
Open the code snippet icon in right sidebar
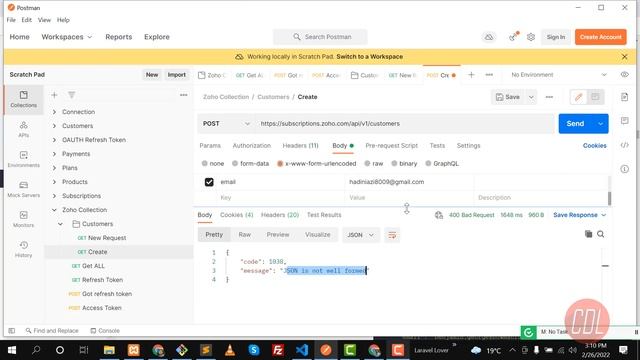coord(624,145)
